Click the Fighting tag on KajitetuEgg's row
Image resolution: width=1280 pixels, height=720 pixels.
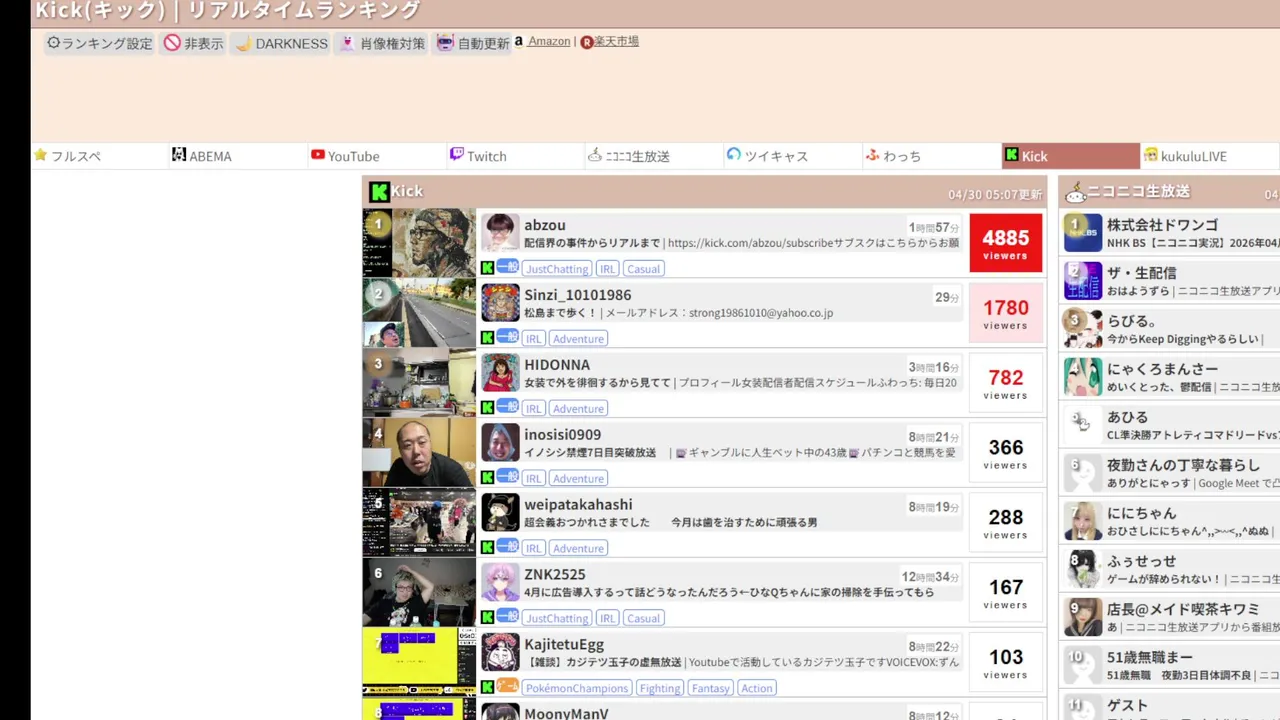(660, 689)
